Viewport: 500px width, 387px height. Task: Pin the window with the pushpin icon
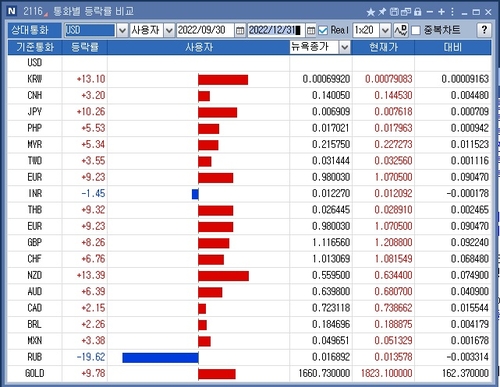click(x=382, y=12)
